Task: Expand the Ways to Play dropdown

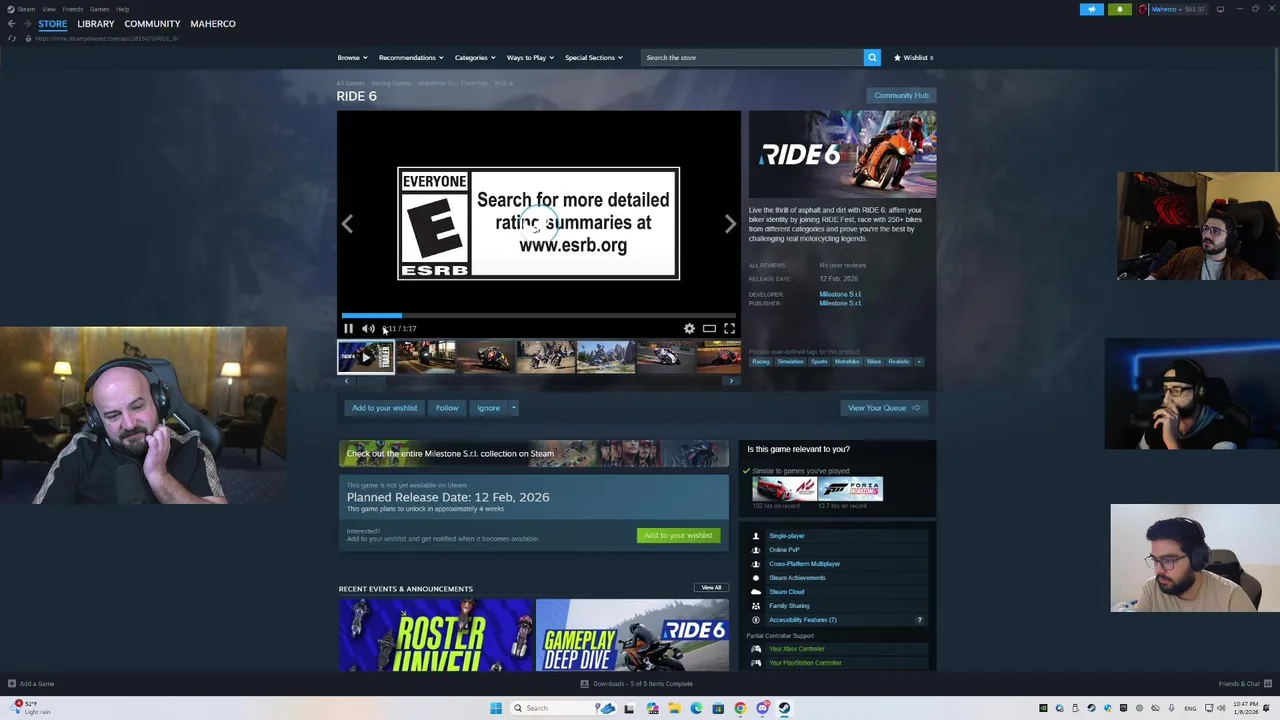Action: [530, 58]
